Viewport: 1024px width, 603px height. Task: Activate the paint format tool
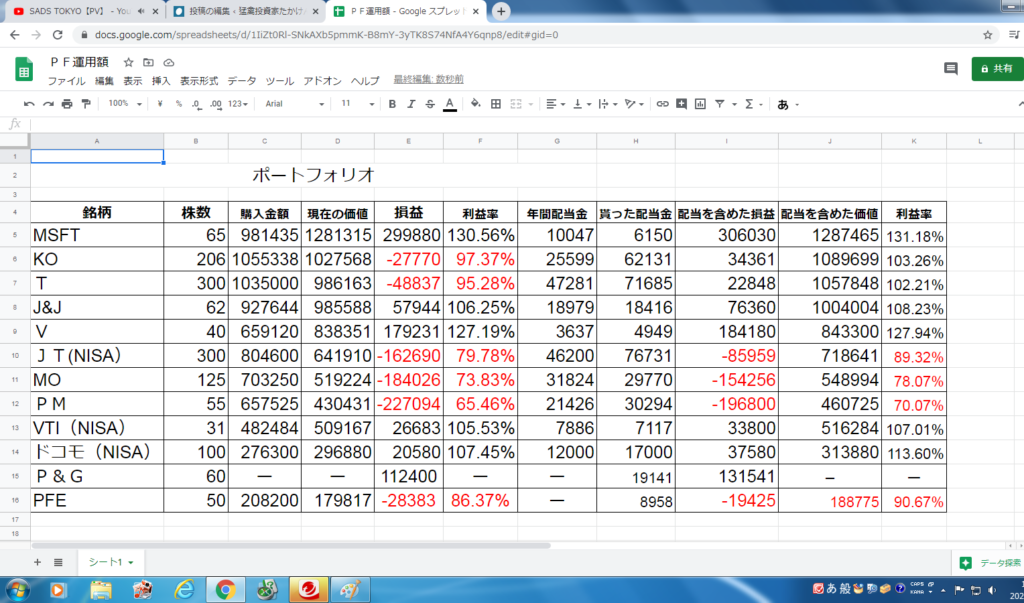pos(86,104)
